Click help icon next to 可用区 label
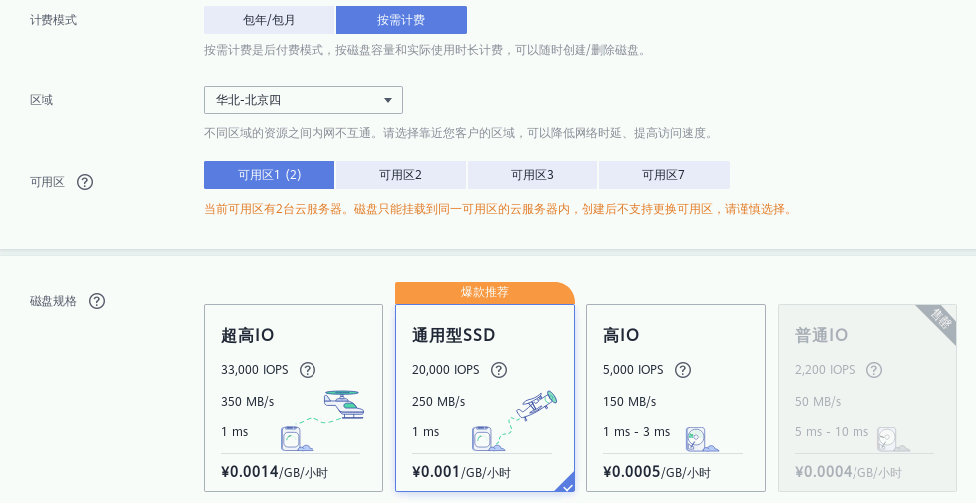 coord(85,182)
